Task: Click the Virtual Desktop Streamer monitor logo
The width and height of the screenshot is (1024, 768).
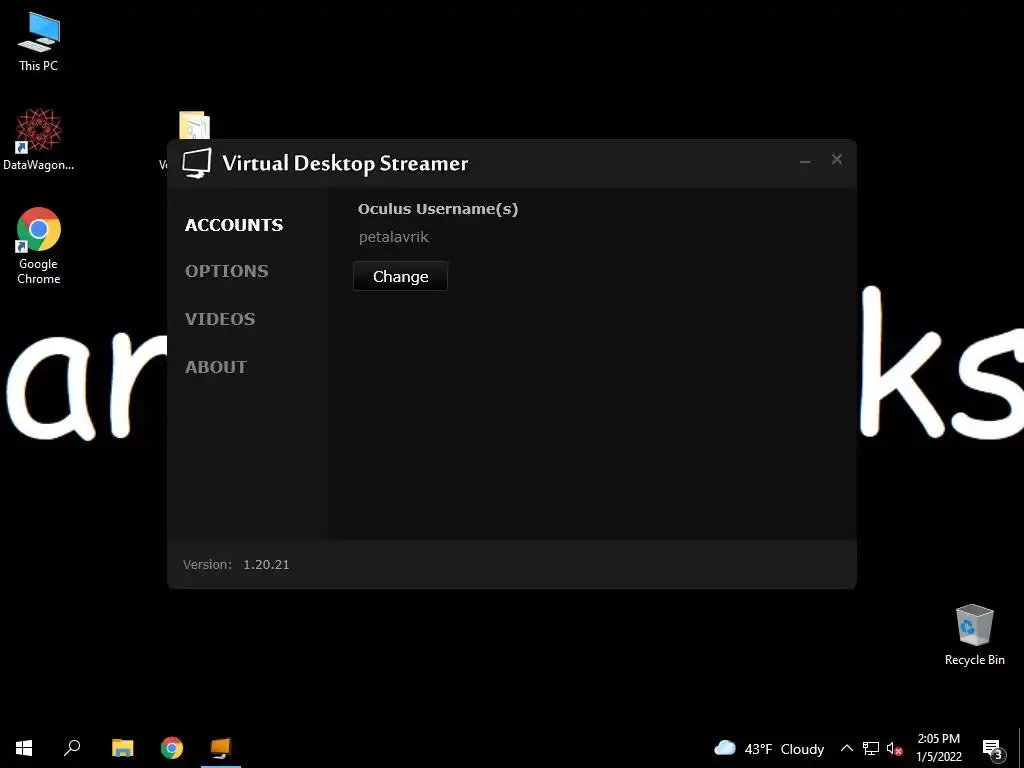Action: (197, 163)
